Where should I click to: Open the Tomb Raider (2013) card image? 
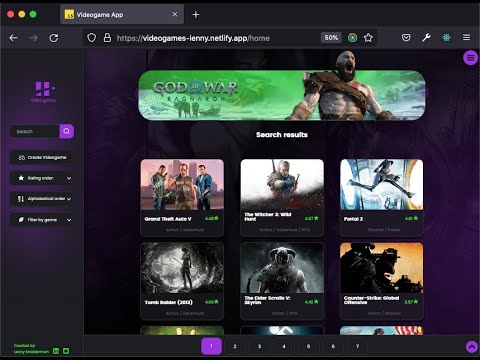point(182,268)
